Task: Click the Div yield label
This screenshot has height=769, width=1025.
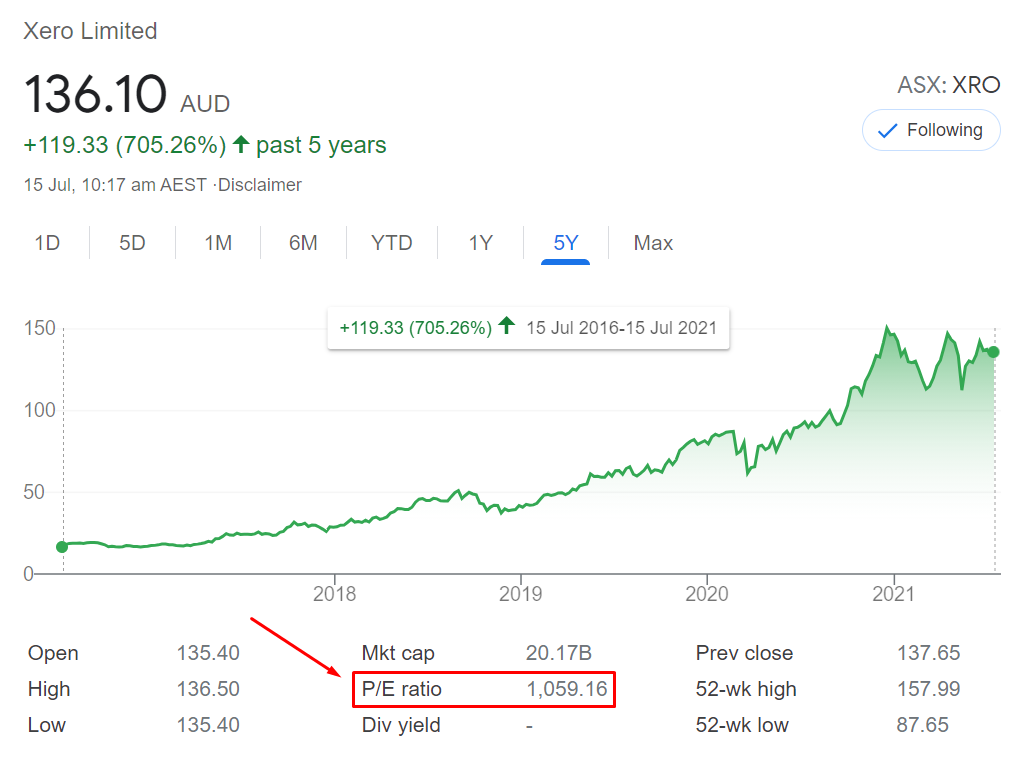Action: tap(401, 725)
